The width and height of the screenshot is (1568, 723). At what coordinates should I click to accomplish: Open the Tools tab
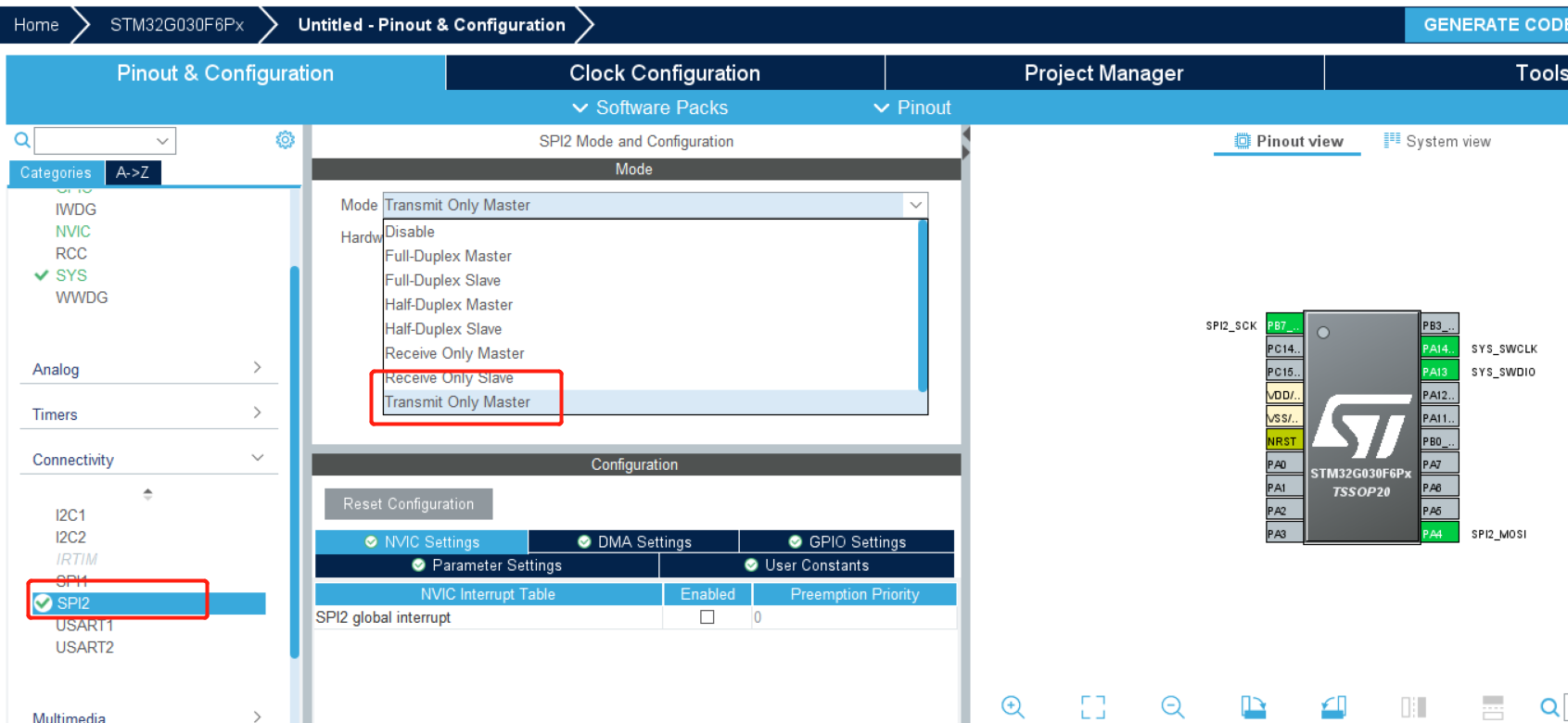(1447, 73)
